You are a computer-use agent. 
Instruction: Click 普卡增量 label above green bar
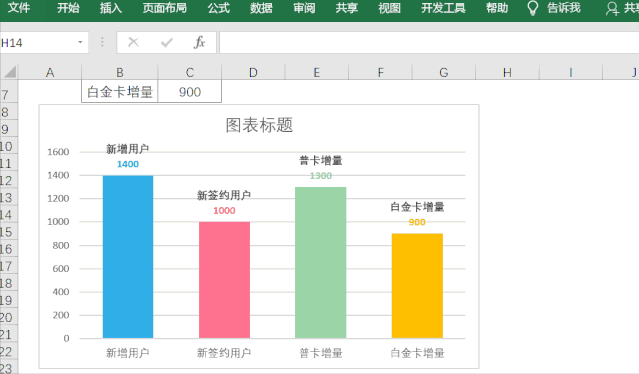tap(321, 161)
